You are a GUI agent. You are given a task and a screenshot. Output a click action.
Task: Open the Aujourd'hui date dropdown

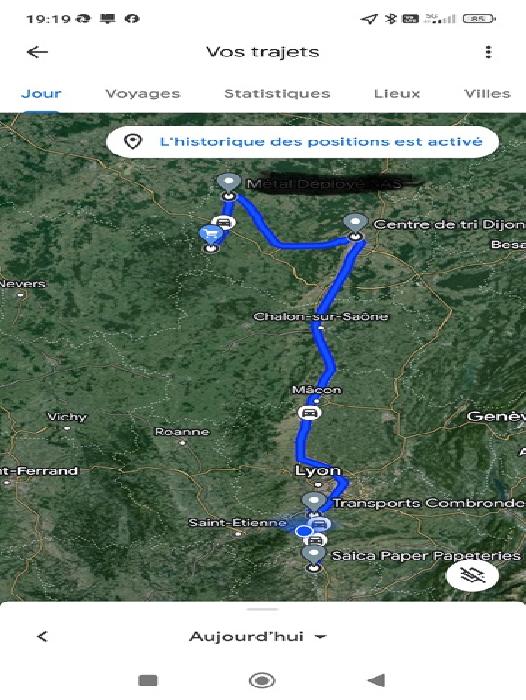pyautogui.click(x=258, y=636)
